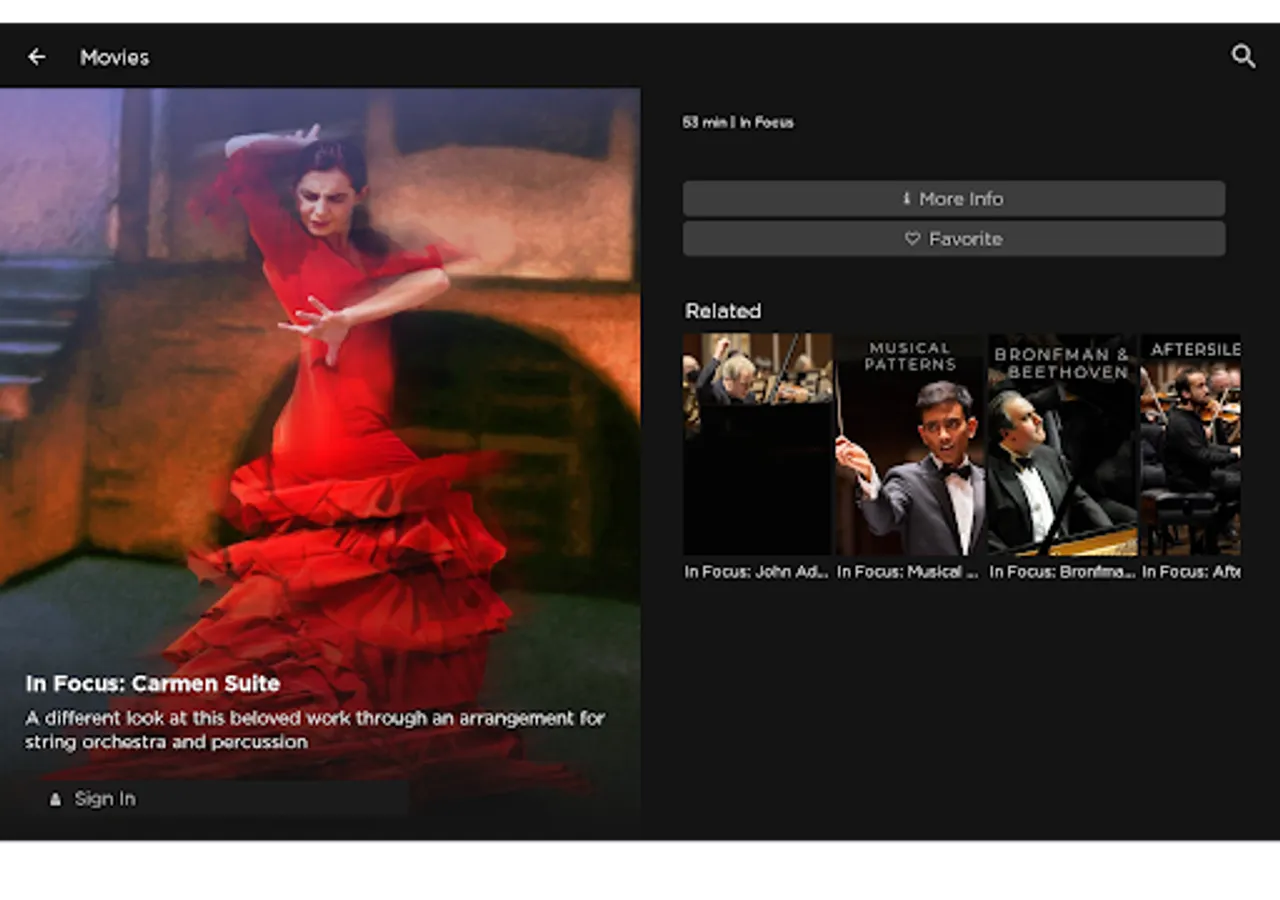Click the "In Focus: John Ad..." caption
This screenshot has height=900, width=1280.
756,572
